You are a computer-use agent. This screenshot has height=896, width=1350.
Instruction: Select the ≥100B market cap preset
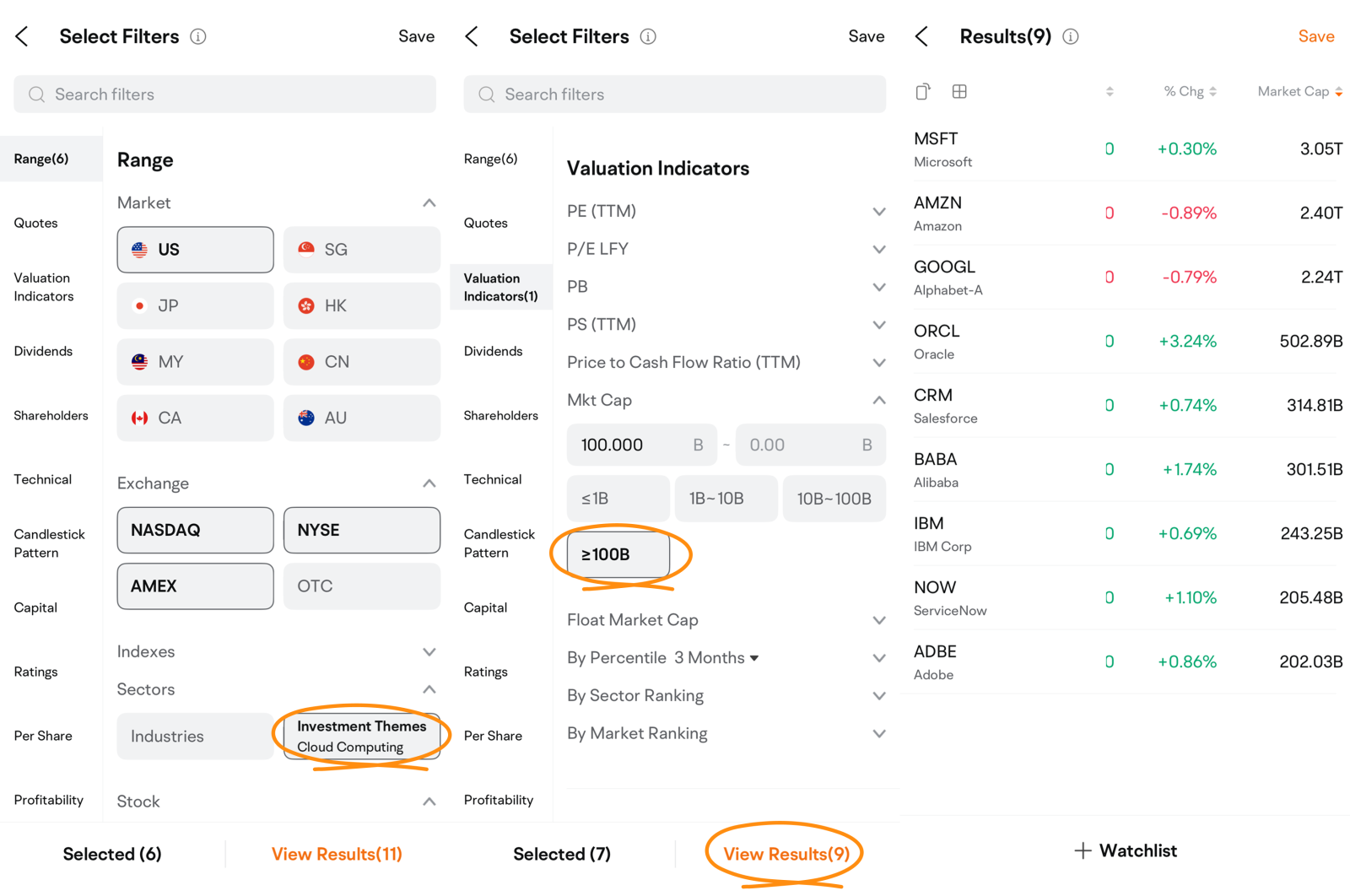(618, 554)
